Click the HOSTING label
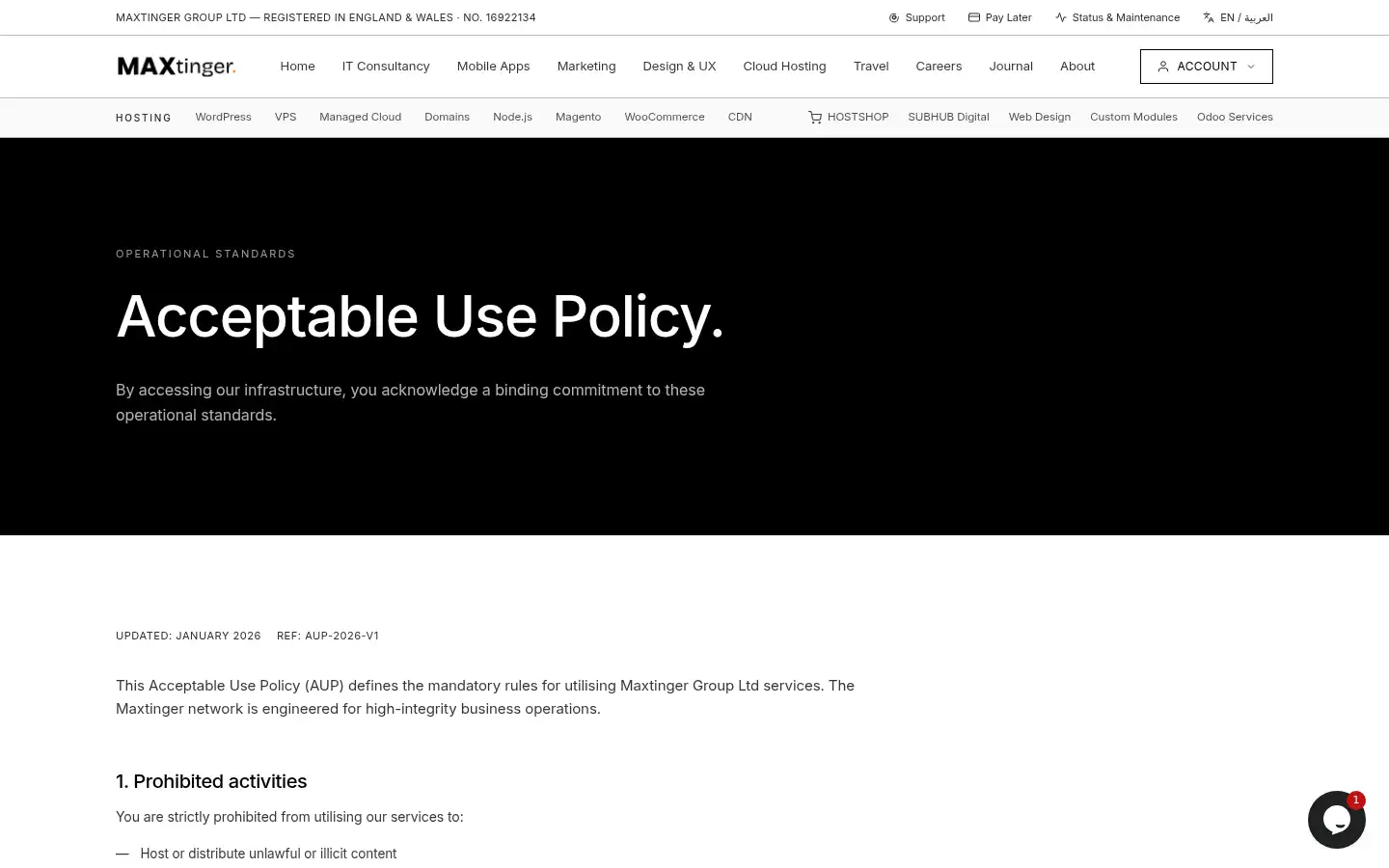Viewport: 1389px width, 868px height. [x=144, y=118]
